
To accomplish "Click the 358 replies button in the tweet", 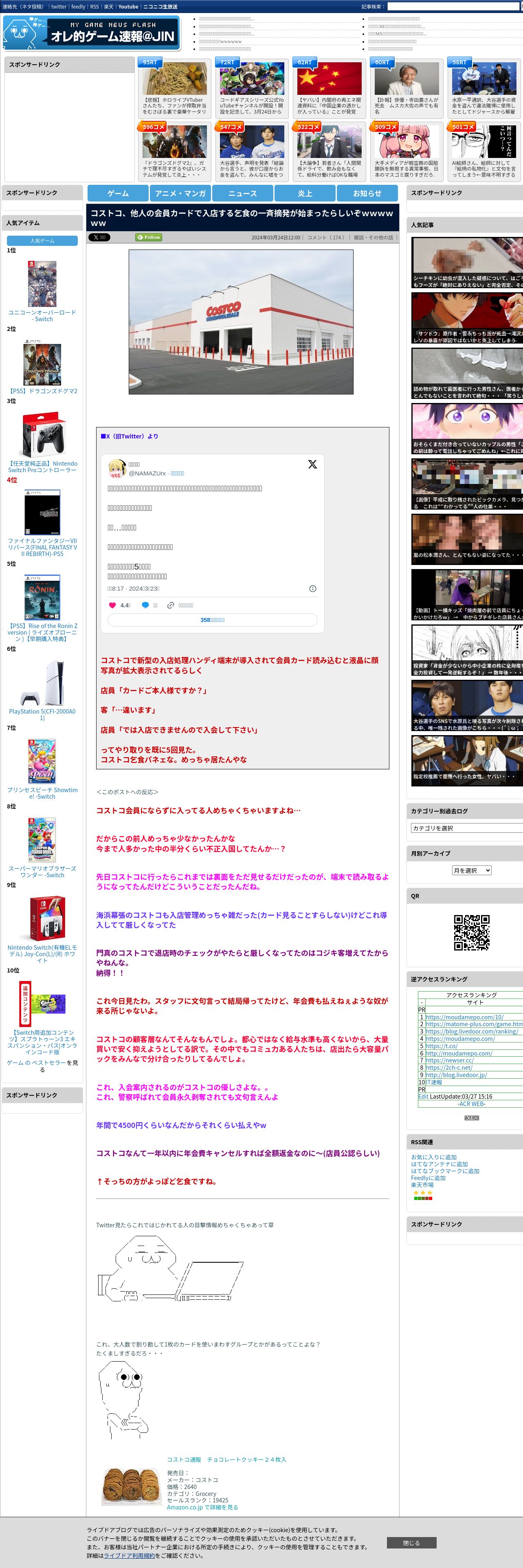I will pos(213,620).
